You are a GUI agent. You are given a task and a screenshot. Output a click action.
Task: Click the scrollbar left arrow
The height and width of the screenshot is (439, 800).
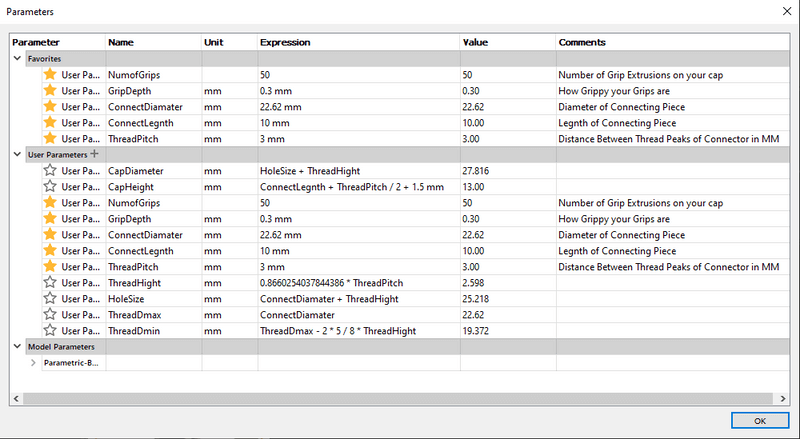pyautogui.click(x=16, y=399)
